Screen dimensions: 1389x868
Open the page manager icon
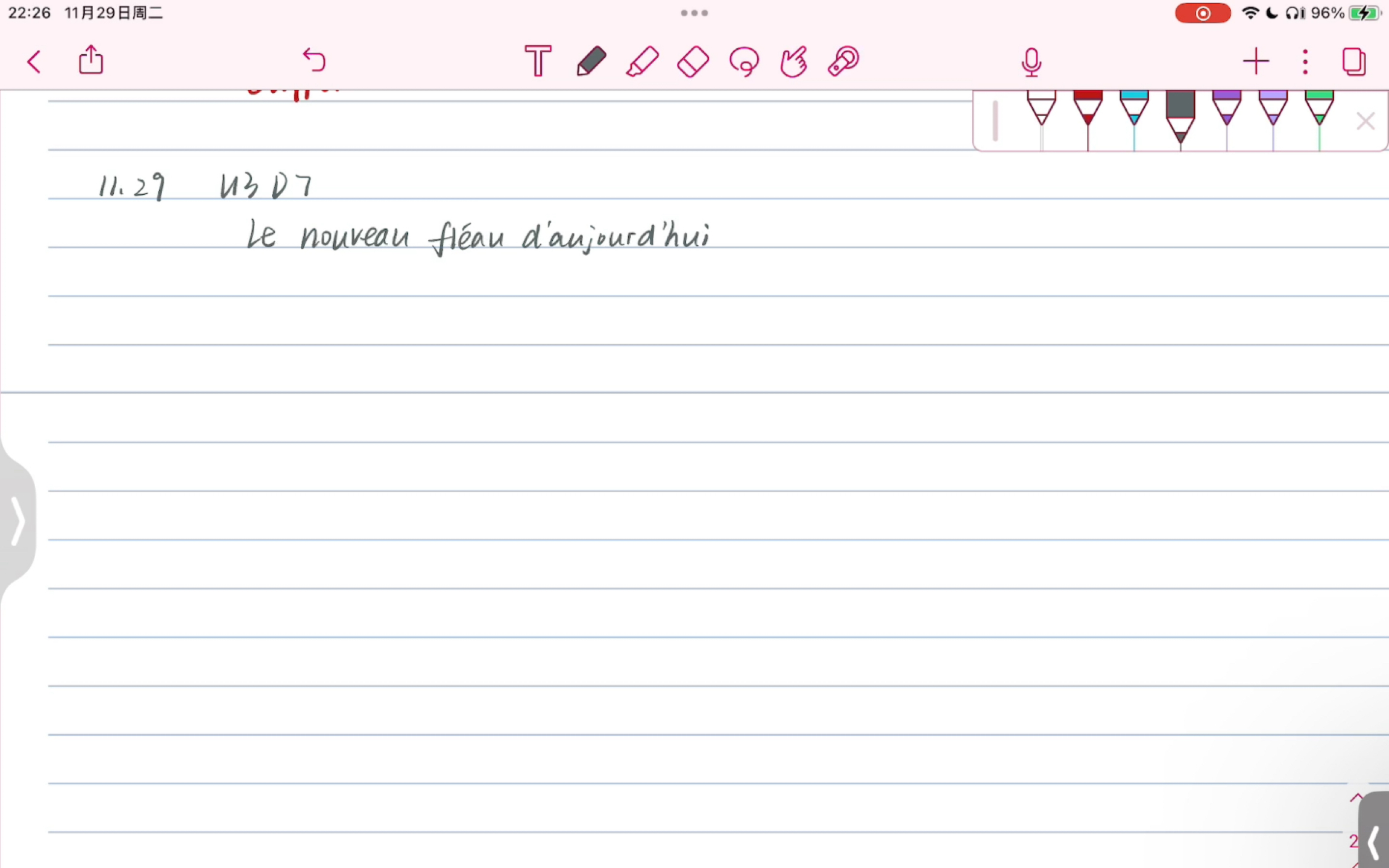(1354, 61)
